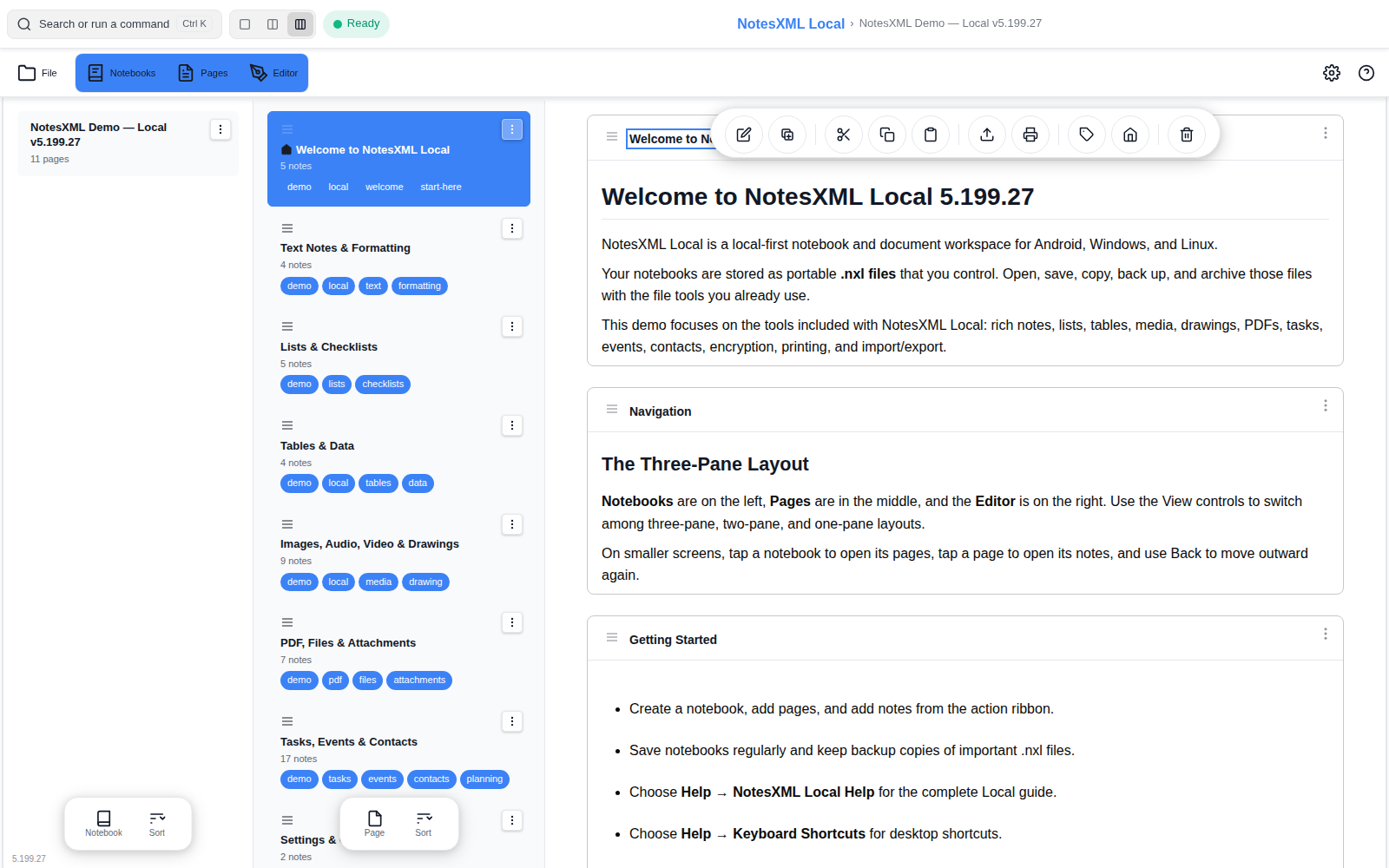This screenshot has height=868, width=1389.
Task: Open the help question mark icon
Action: (1366, 73)
